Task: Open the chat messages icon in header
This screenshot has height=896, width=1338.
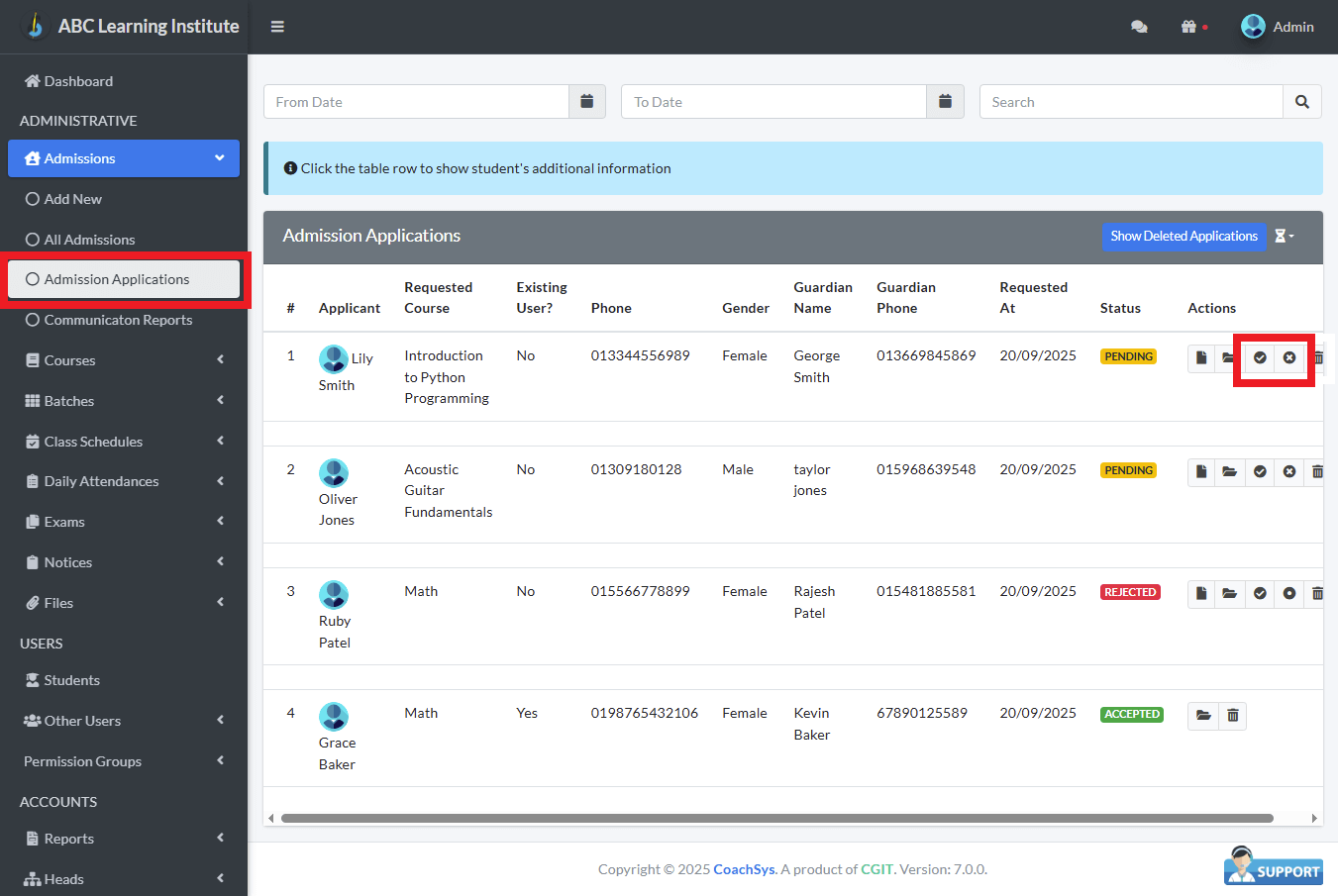Action: coord(1139,27)
